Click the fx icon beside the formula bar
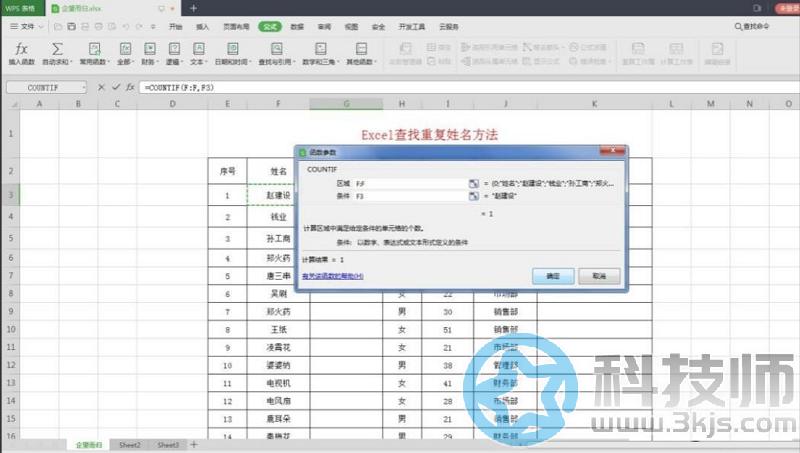 click(x=131, y=87)
